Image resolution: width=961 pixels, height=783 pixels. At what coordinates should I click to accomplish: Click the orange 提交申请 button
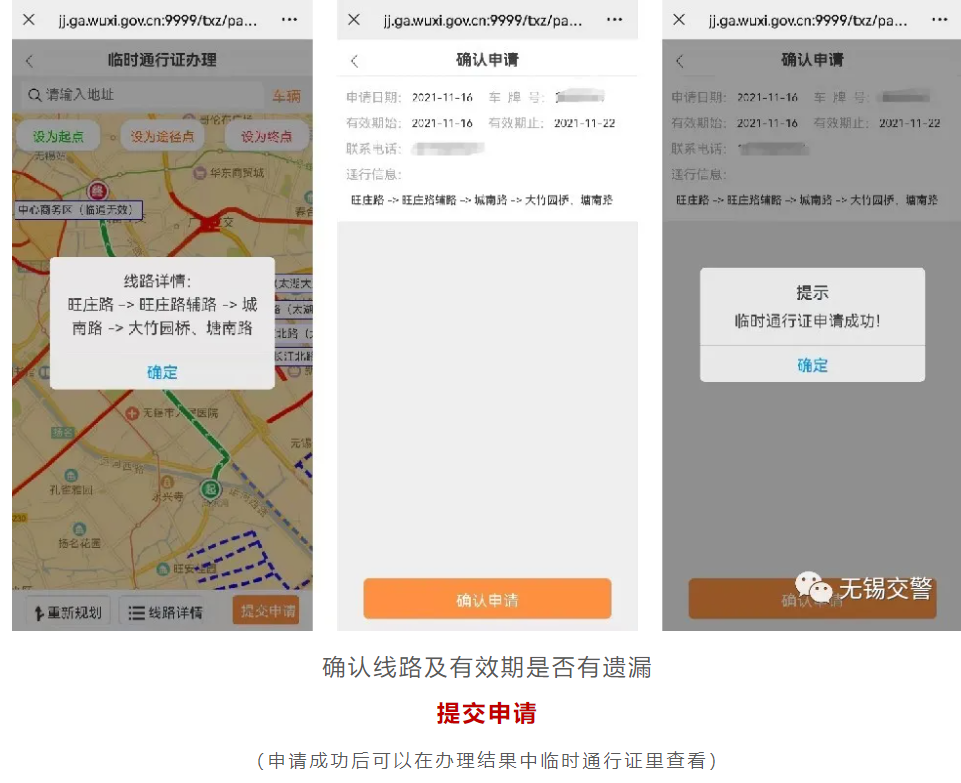tap(266, 611)
